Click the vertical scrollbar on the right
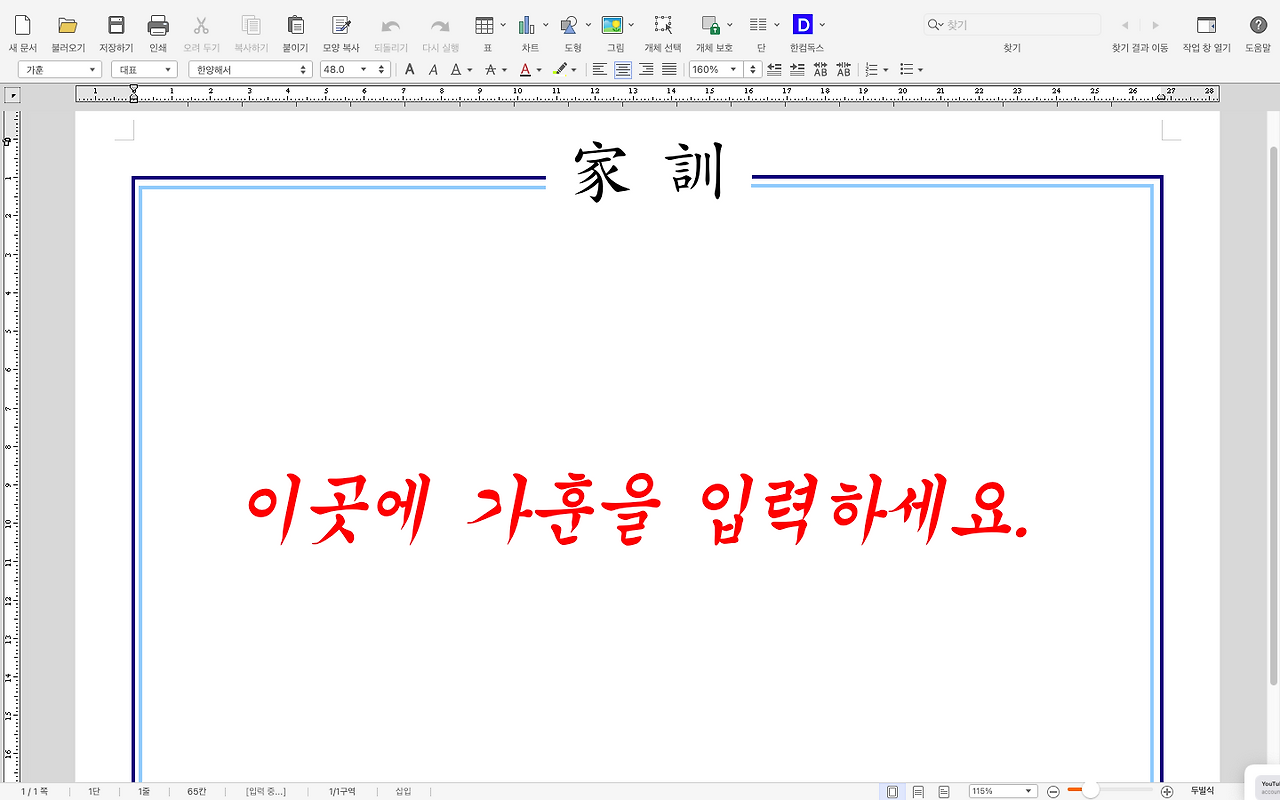Screen dimensions: 1280x800 (1273, 415)
